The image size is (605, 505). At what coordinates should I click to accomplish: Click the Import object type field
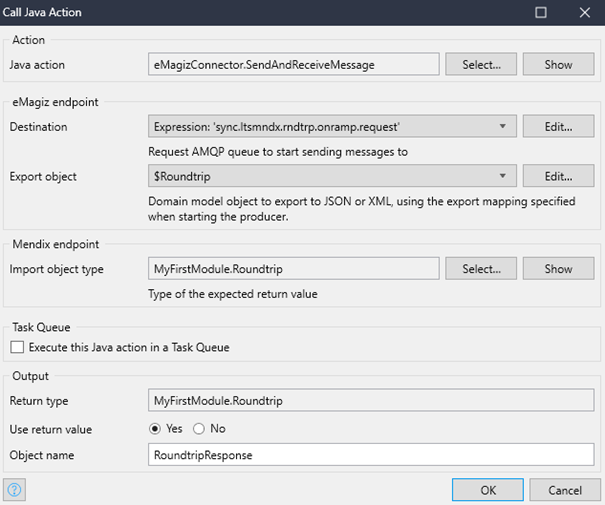click(294, 269)
